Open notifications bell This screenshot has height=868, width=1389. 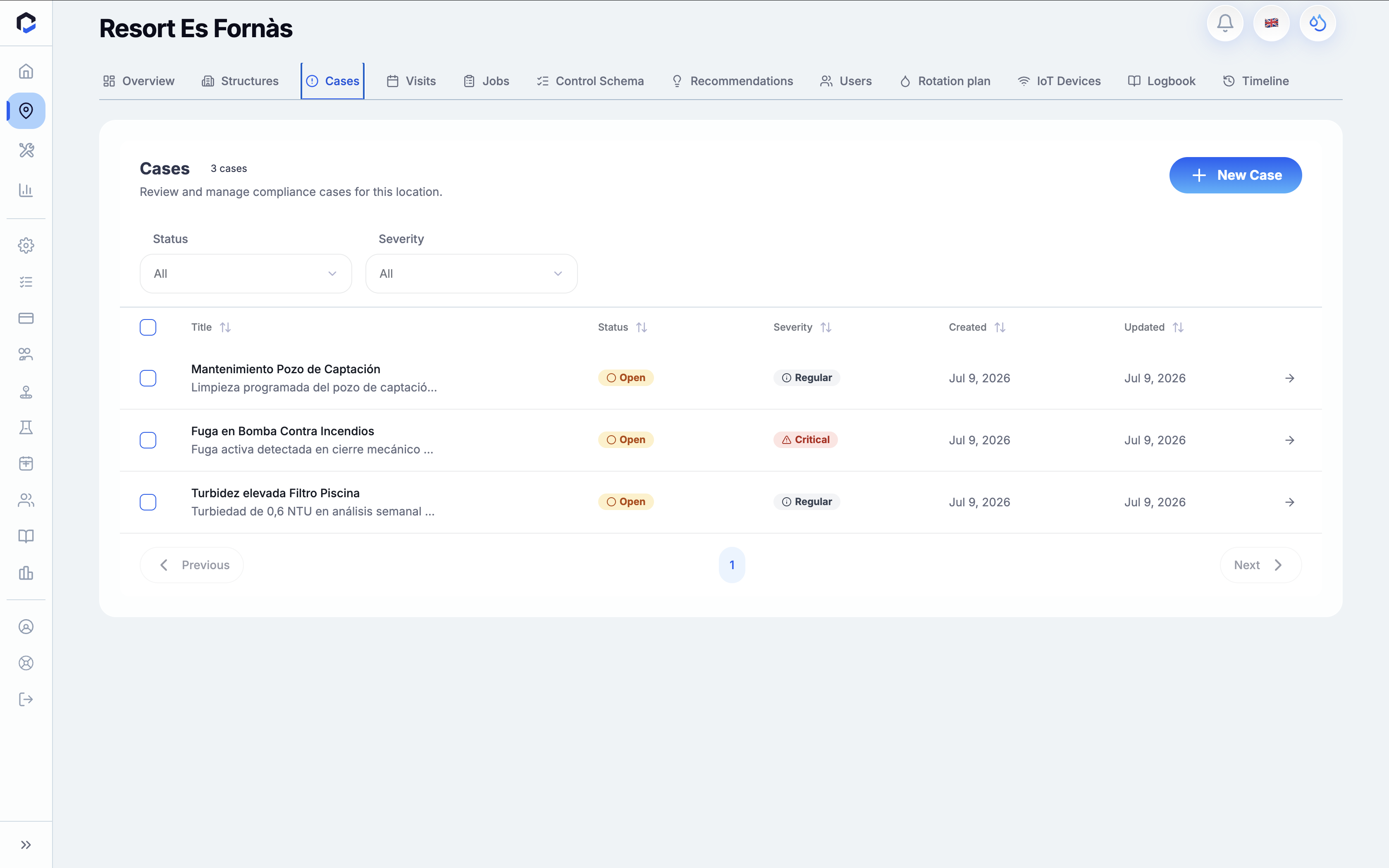click(1225, 24)
